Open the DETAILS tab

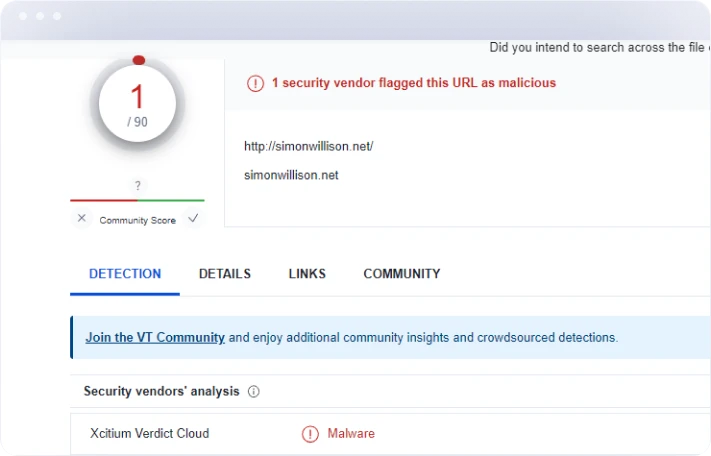coord(225,274)
